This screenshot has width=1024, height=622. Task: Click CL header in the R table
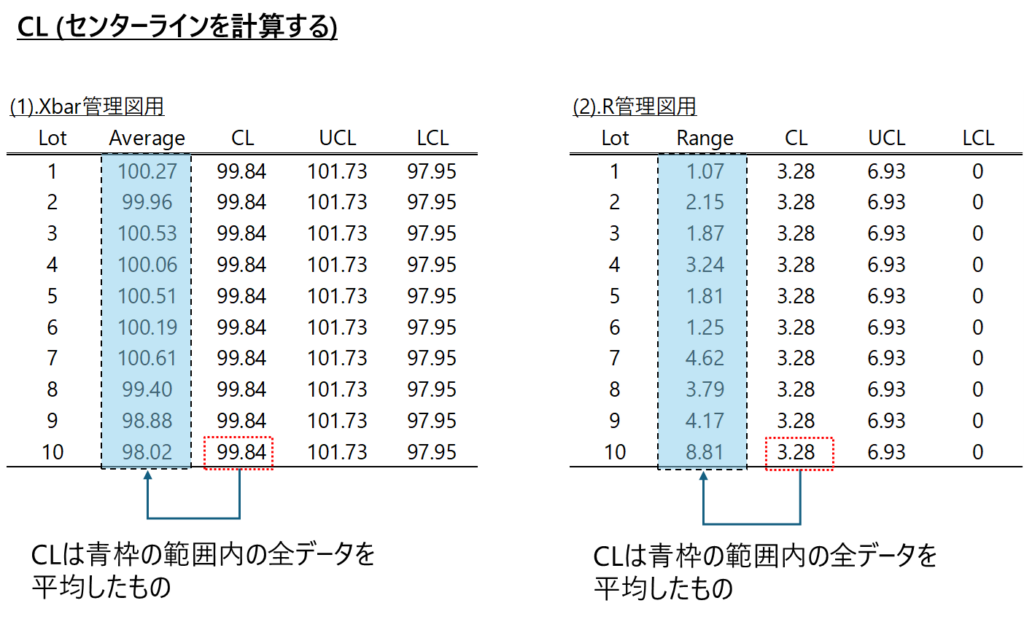796,138
